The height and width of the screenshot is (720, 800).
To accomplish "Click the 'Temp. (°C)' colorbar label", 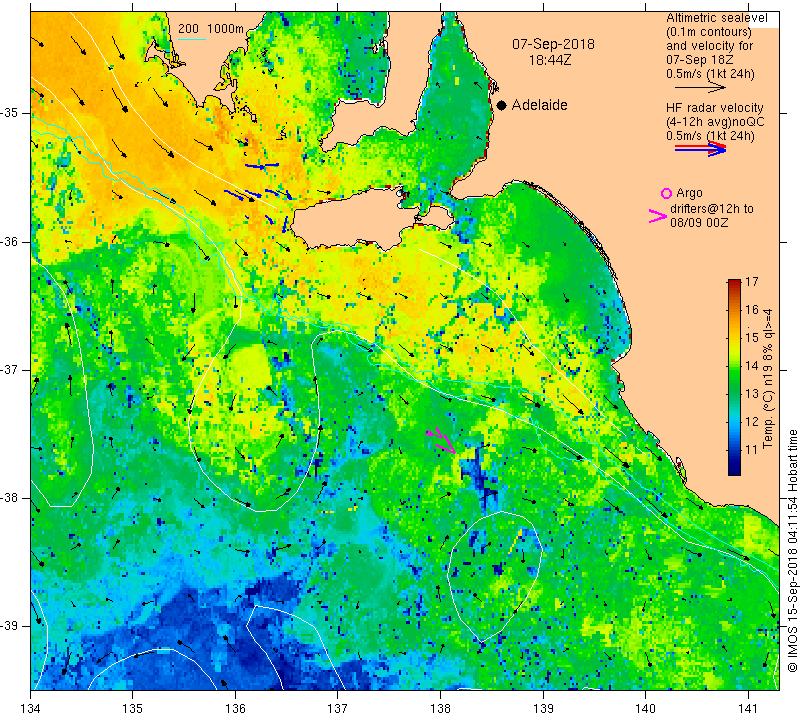I will pyautogui.click(x=768, y=420).
